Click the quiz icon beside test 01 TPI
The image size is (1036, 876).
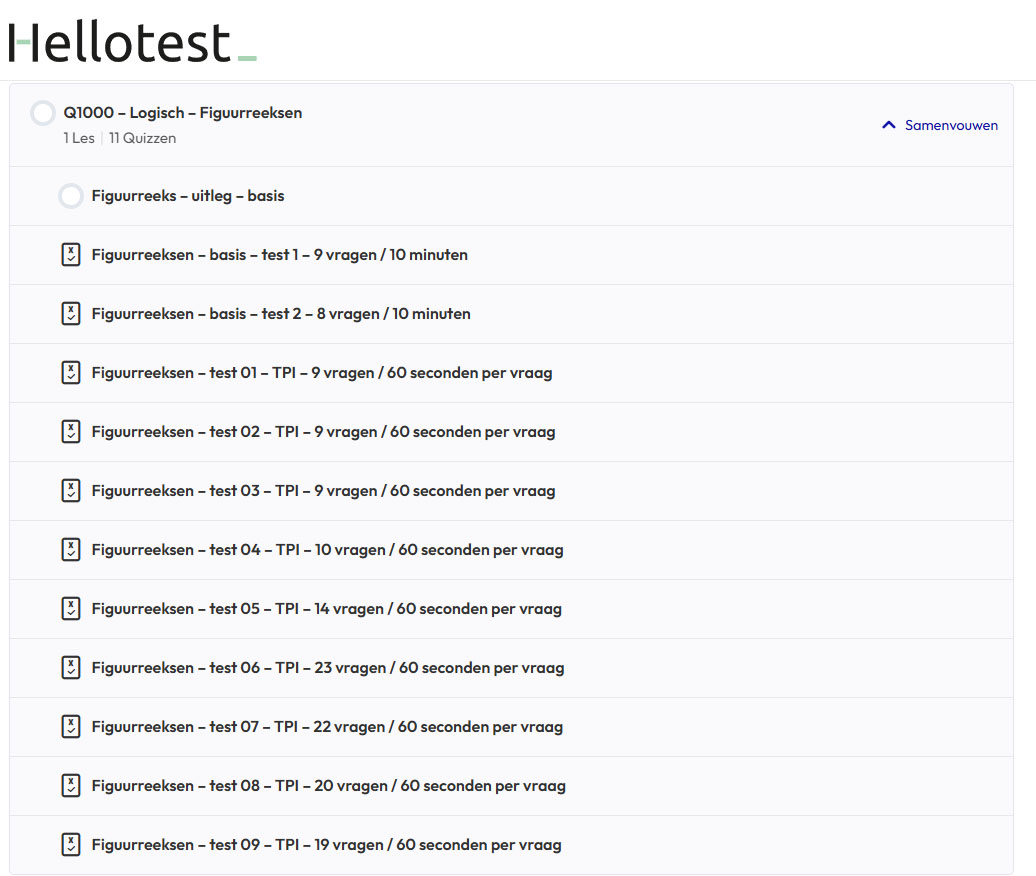pyautogui.click(x=70, y=373)
